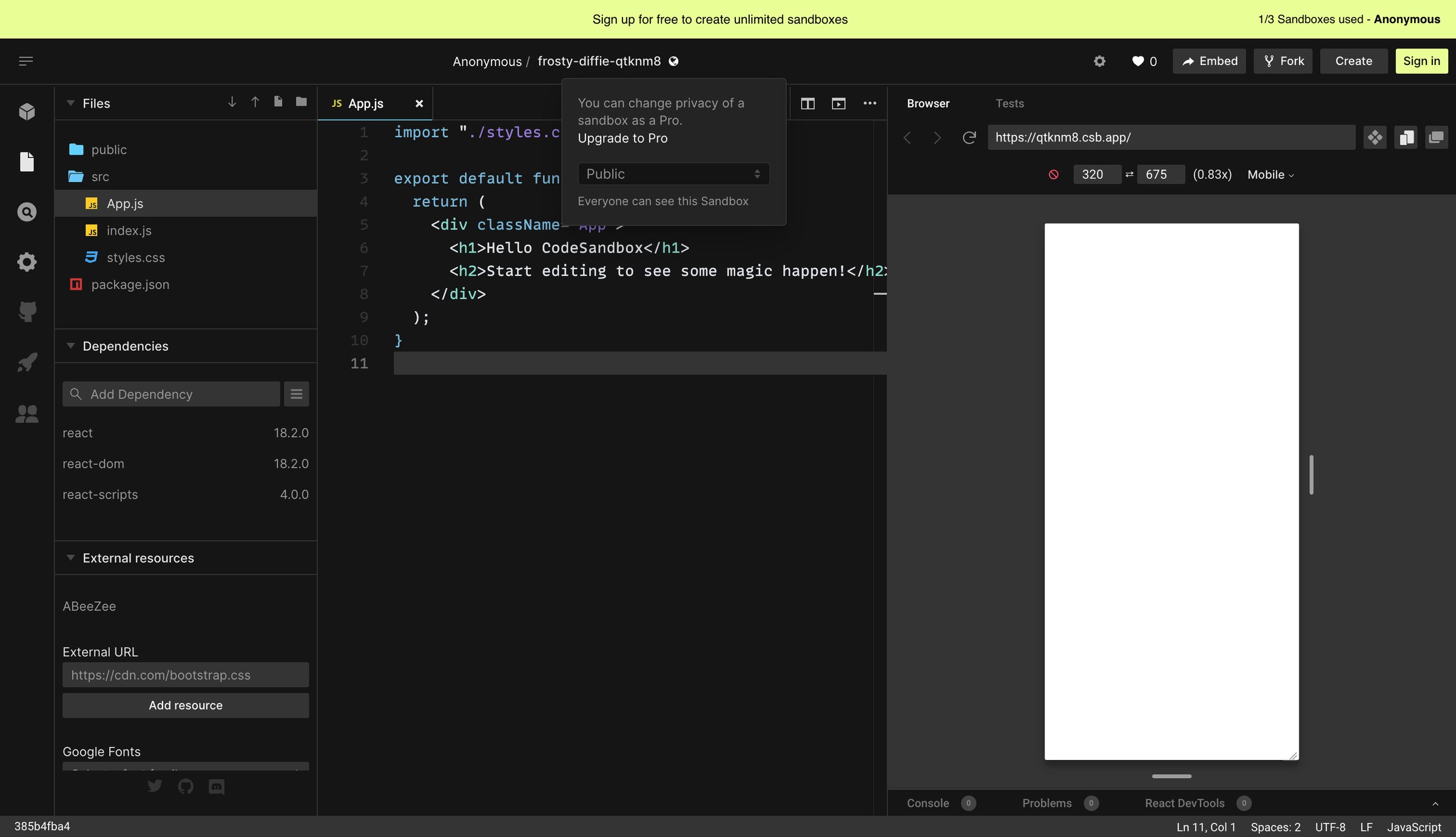Grab the preview right-edge resize handle
Image resolution: width=1456 pixels, height=837 pixels.
[x=1311, y=474]
